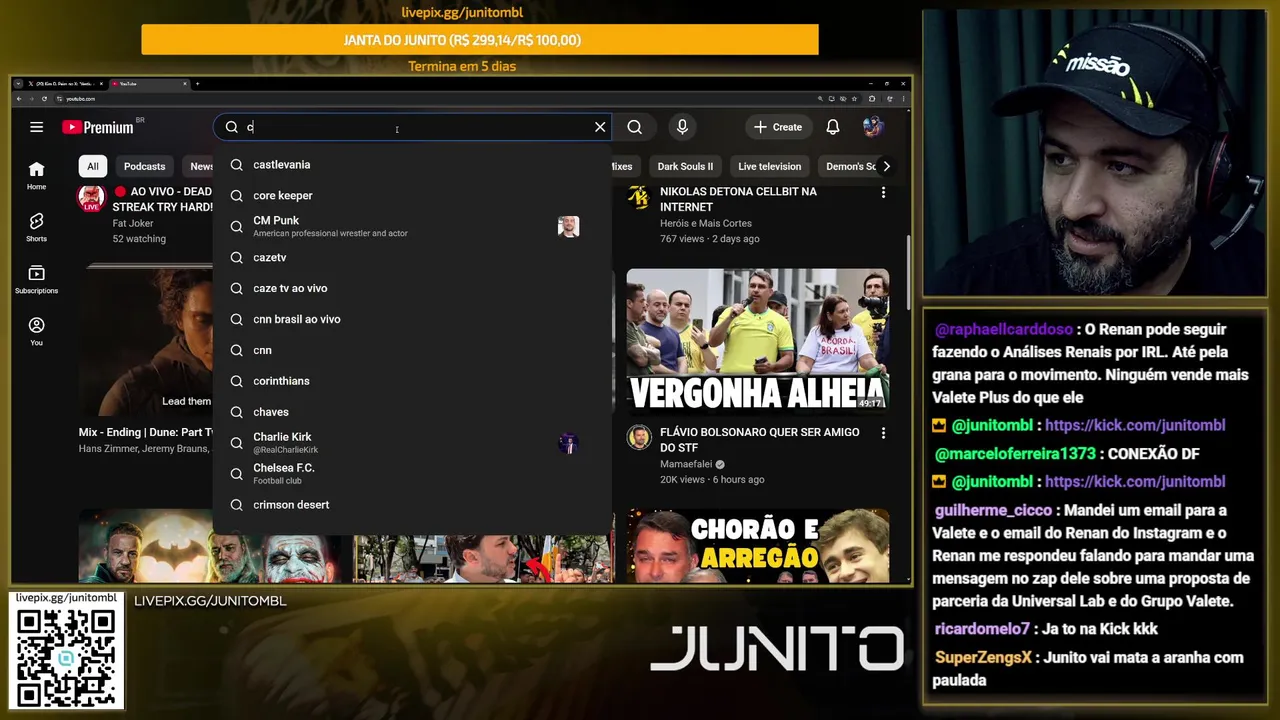Image resolution: width=1280 pixels, height=720 pixels.
Task: Click the Heróis e Mais Cortes channel avatar
Action: [639, 197]
